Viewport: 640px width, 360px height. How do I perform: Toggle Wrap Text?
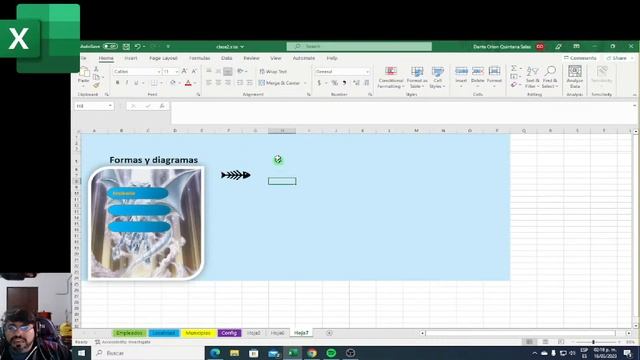(273, 71)
